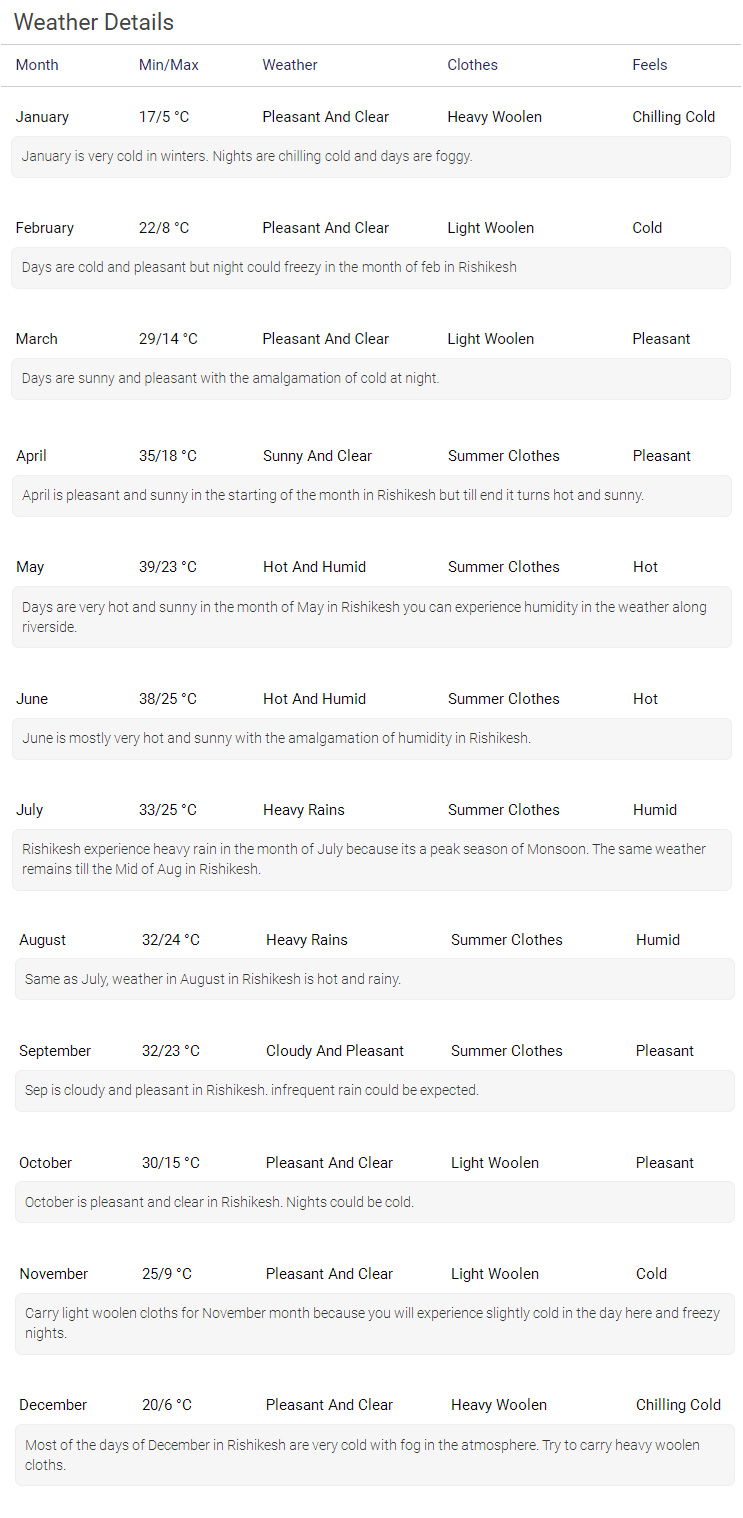Click the Weather Details heading
This screenshot has height=1518, width=743.
point(94,22)
